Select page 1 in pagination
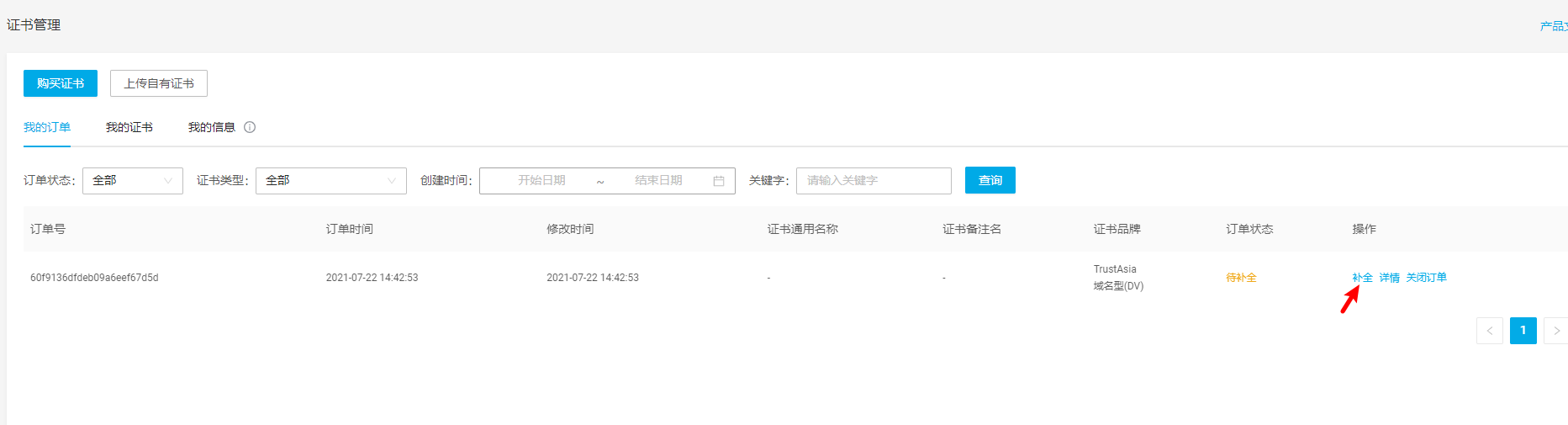The width and height of the screenshot is (1568, 425). [x=1523, y=331]
